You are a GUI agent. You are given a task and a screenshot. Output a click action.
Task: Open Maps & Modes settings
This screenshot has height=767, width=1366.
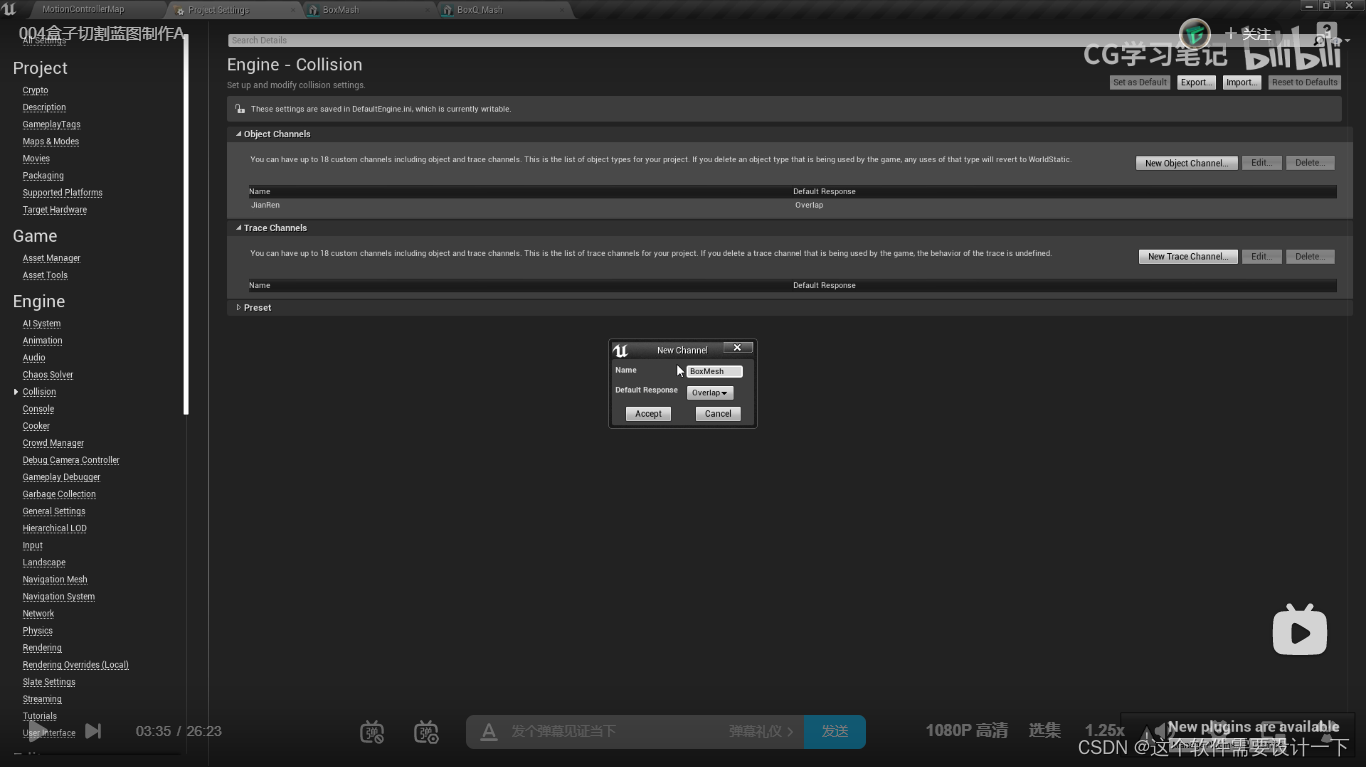[x=50, y=141]
